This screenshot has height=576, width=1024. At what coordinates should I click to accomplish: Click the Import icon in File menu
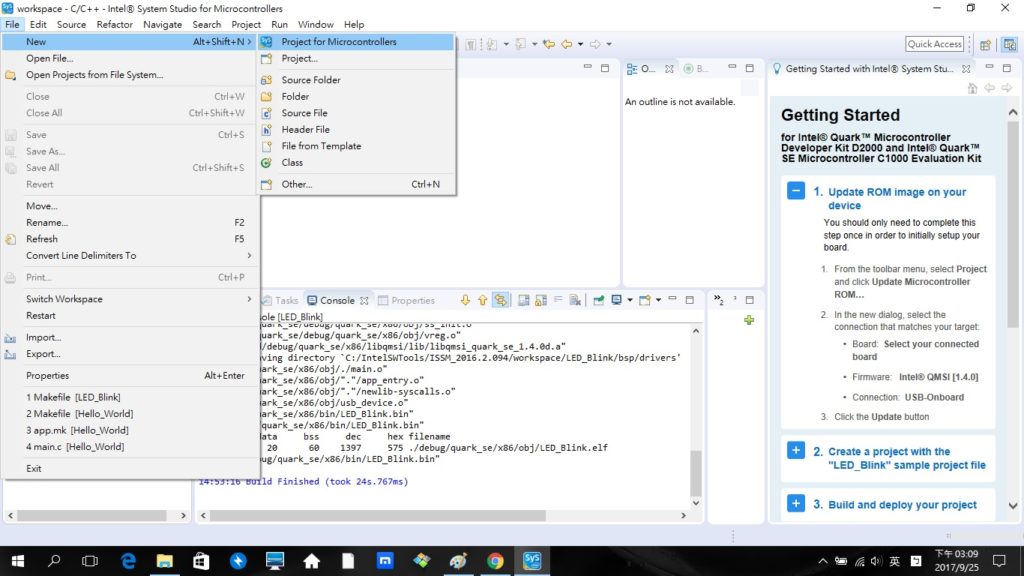point(10,338)
